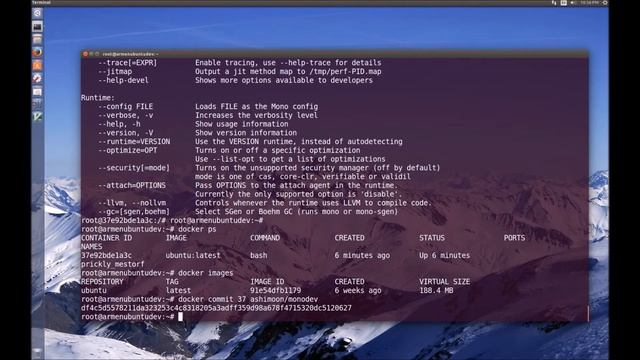Click the Terminal title in the top panel

click(41, 2)
